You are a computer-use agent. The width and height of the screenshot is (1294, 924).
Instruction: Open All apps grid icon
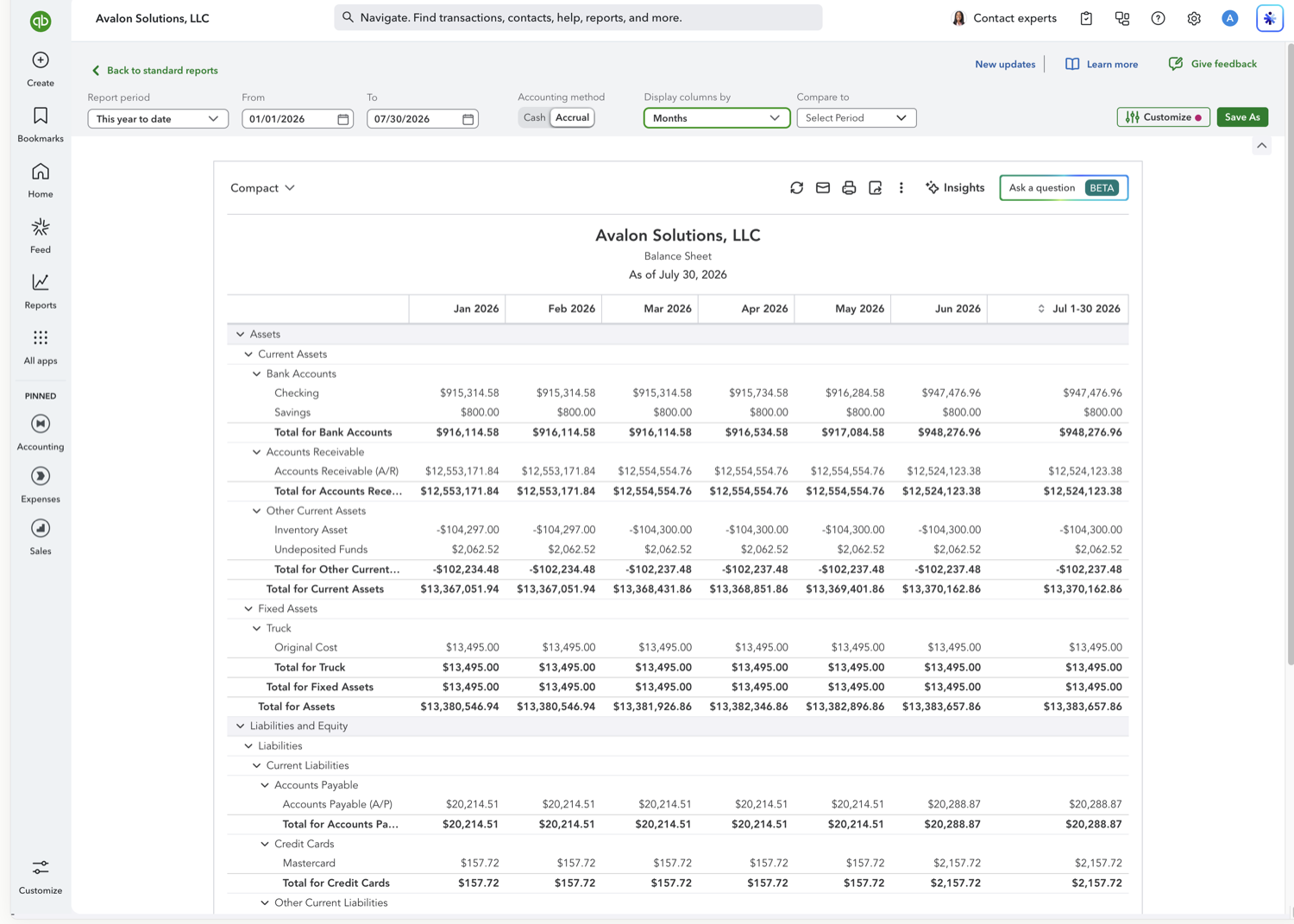[41, 337]
